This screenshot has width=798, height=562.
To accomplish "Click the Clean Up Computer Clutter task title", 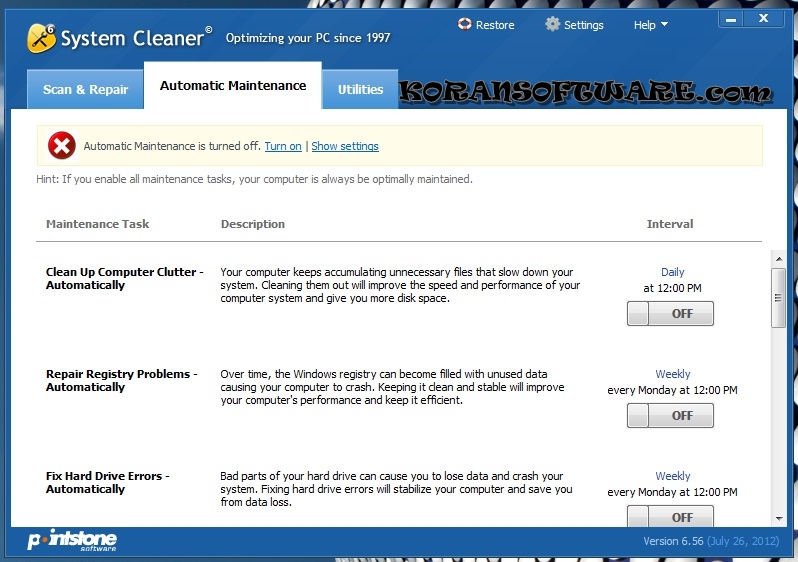I will click(x=124, y=278).
